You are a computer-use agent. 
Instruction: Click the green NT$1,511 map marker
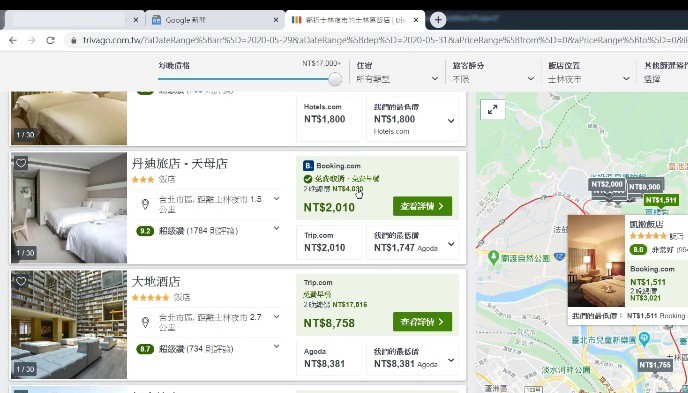pyautogui.click(x=661, y=200)
